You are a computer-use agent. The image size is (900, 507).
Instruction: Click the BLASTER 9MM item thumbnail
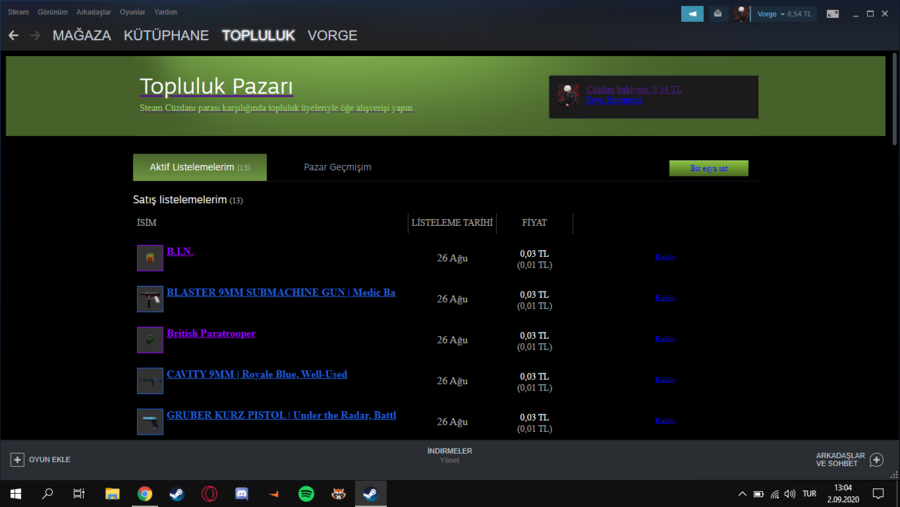point(150,299)
